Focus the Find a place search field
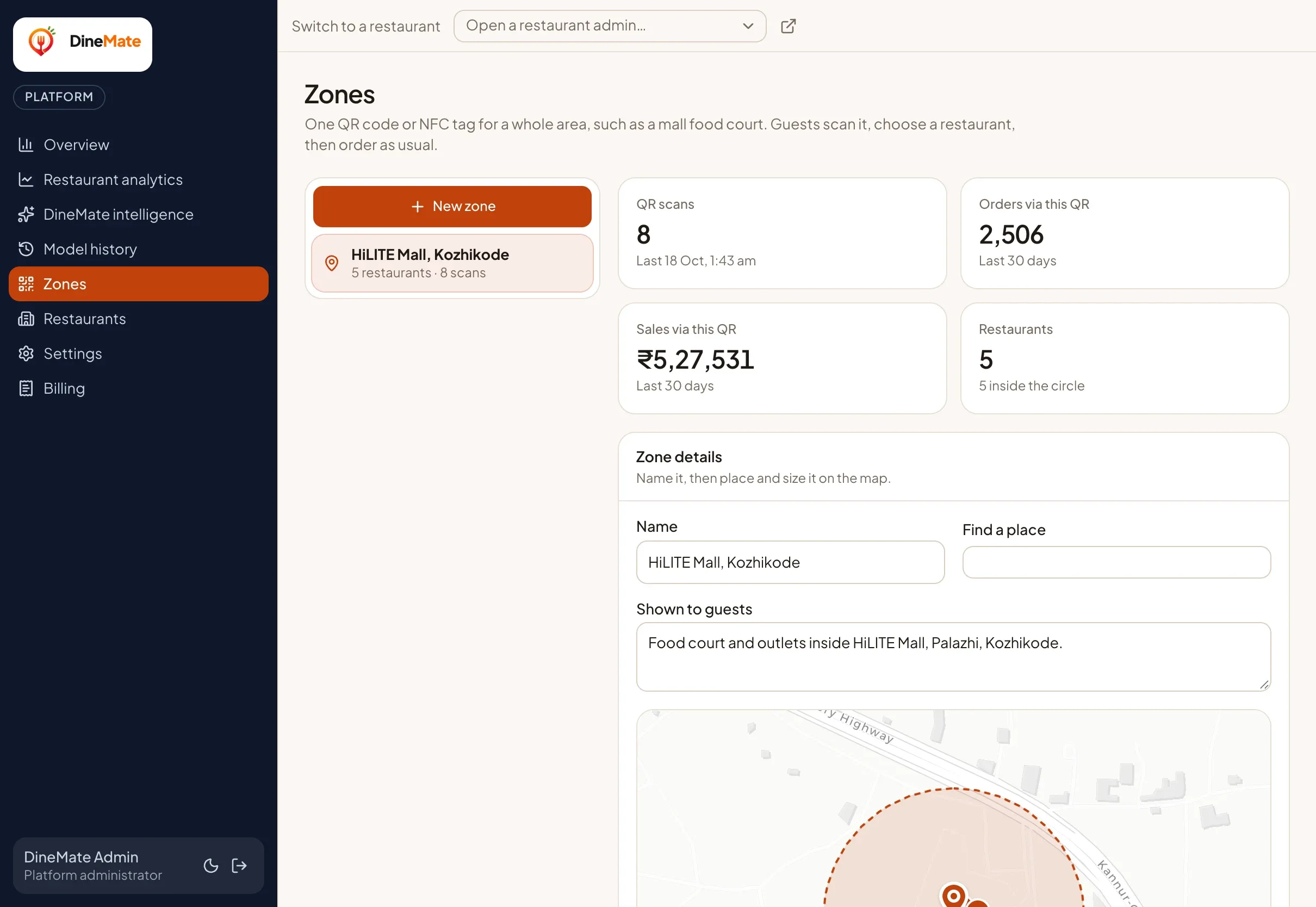Viewport: 1316px width, 907px height. [1116, 562]
